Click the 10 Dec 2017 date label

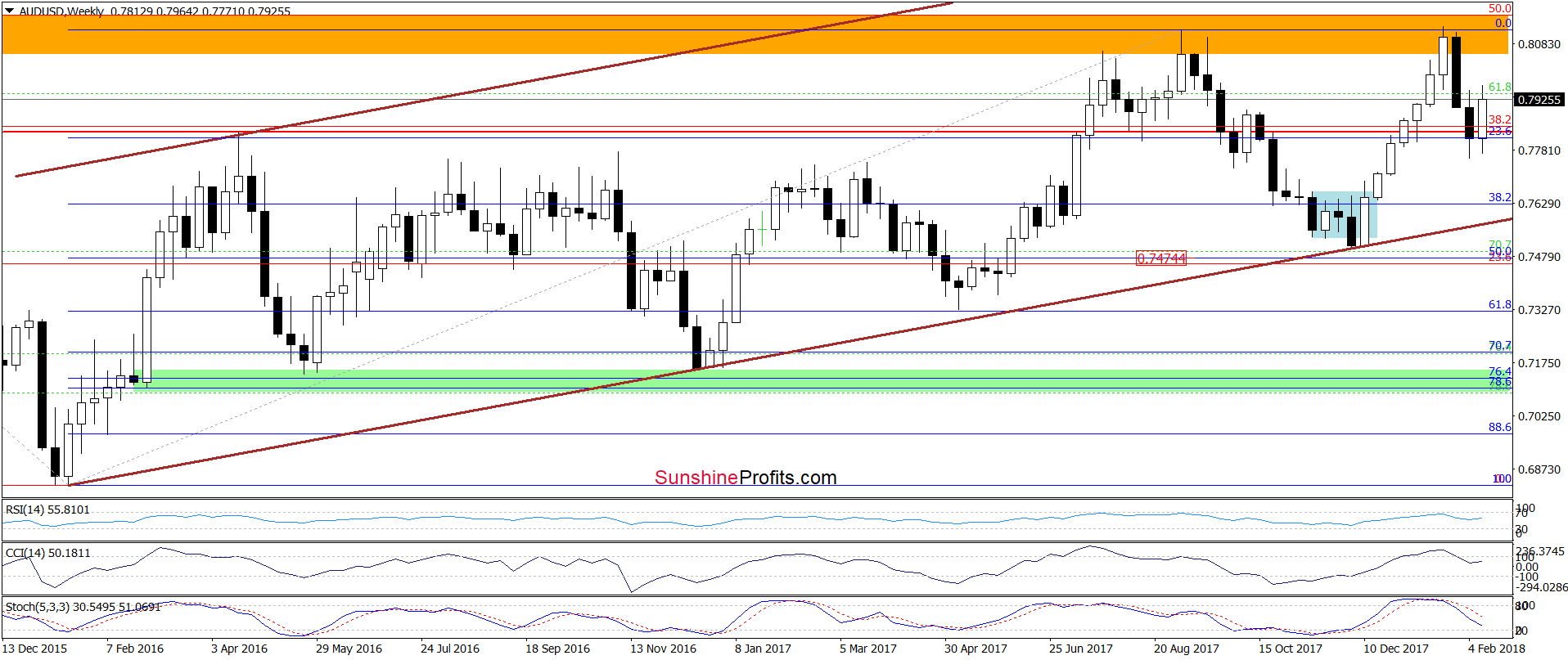coord(1396,649)
